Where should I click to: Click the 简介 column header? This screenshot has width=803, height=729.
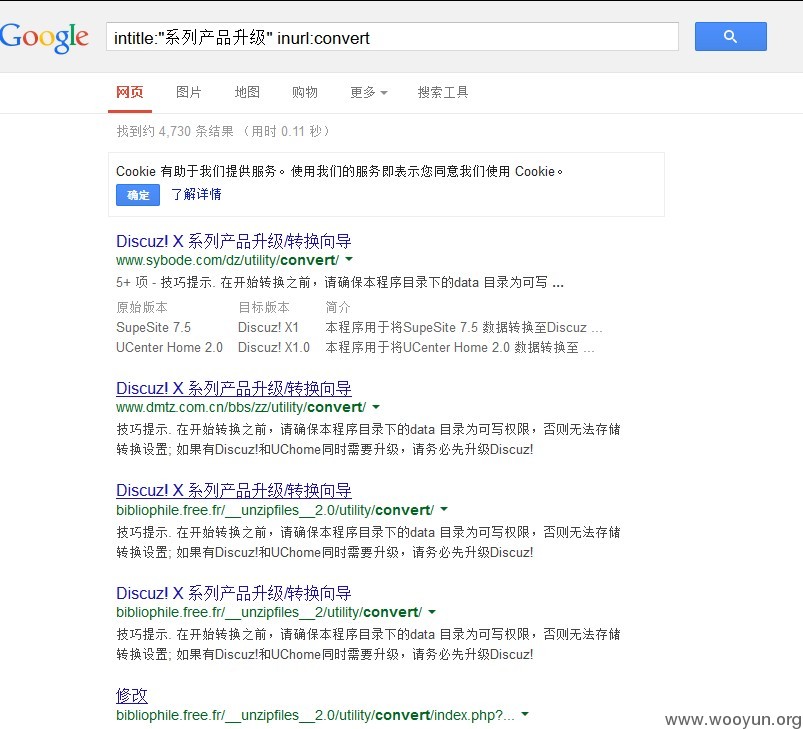[x=338, y=307]
